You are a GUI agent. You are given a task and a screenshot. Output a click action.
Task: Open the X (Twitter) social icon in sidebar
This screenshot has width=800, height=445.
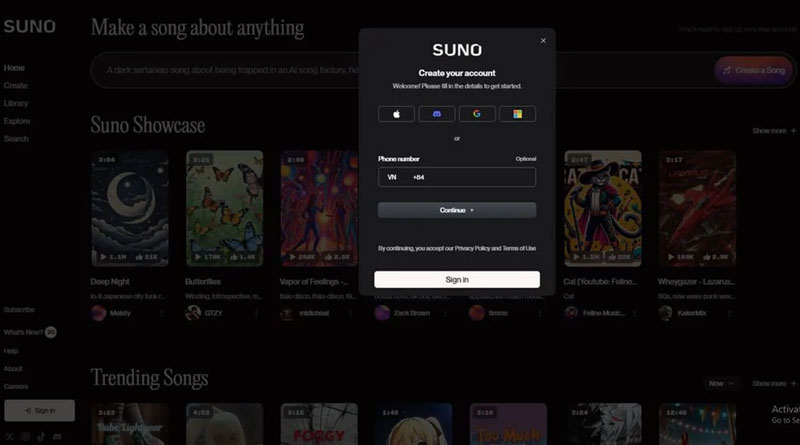tap(9, 437)
